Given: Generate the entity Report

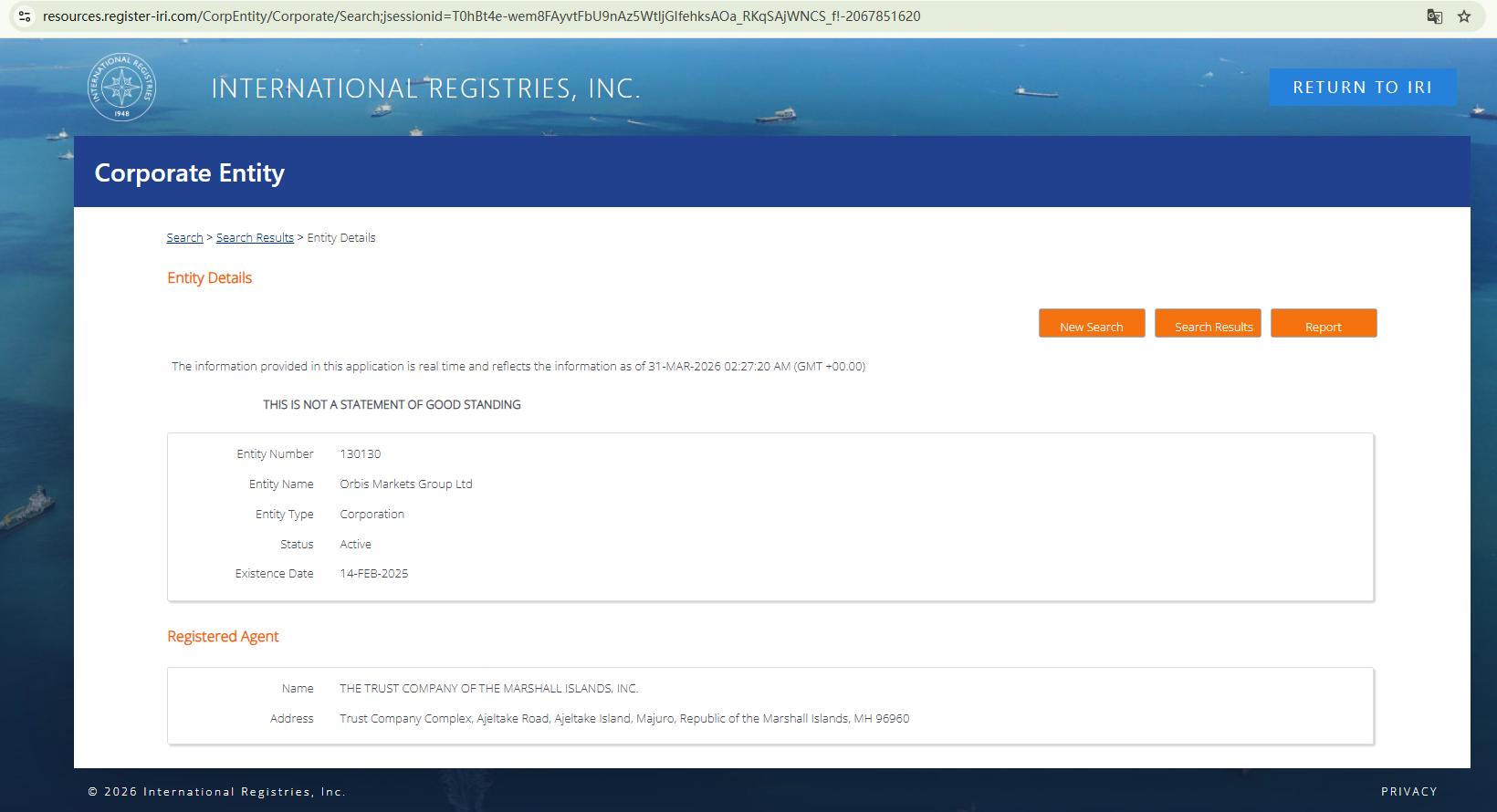Looking at the screenshot, I should point(1324,323).
